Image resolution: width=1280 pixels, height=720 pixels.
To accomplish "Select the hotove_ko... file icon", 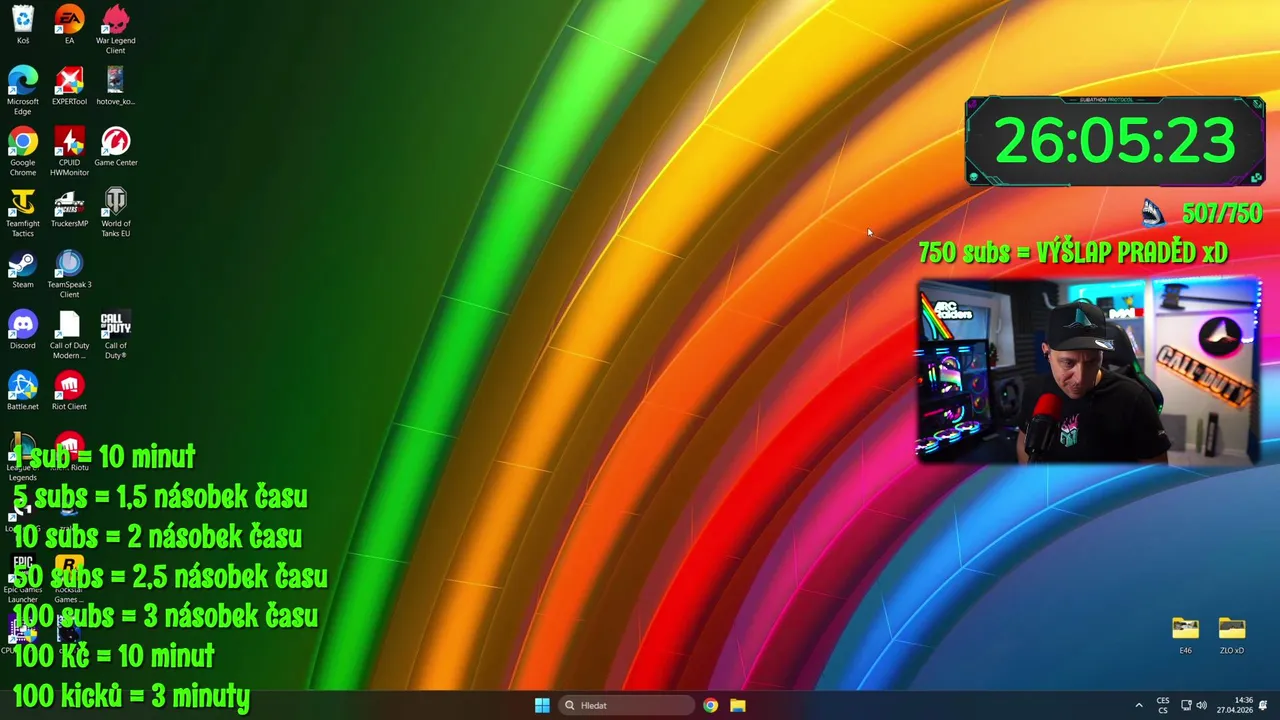I will click(x=116, y=86).
